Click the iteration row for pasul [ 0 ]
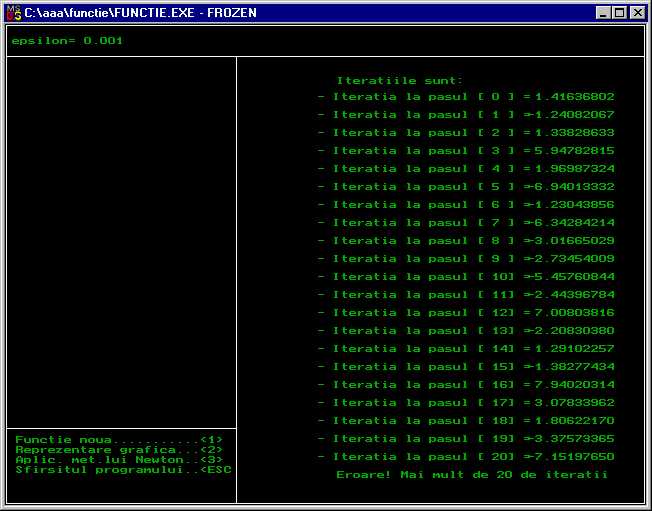652x511 pixels. (466, 97)
